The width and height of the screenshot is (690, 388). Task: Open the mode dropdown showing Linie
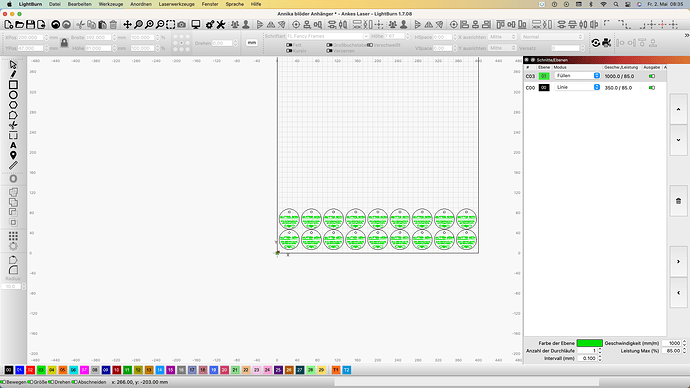point(577,87)
